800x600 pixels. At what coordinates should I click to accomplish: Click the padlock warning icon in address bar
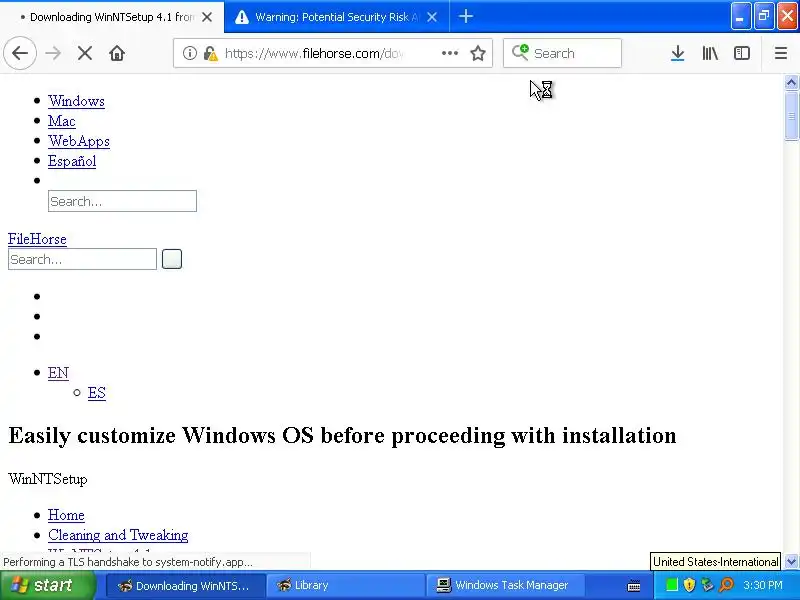click(x=210, y=53)
